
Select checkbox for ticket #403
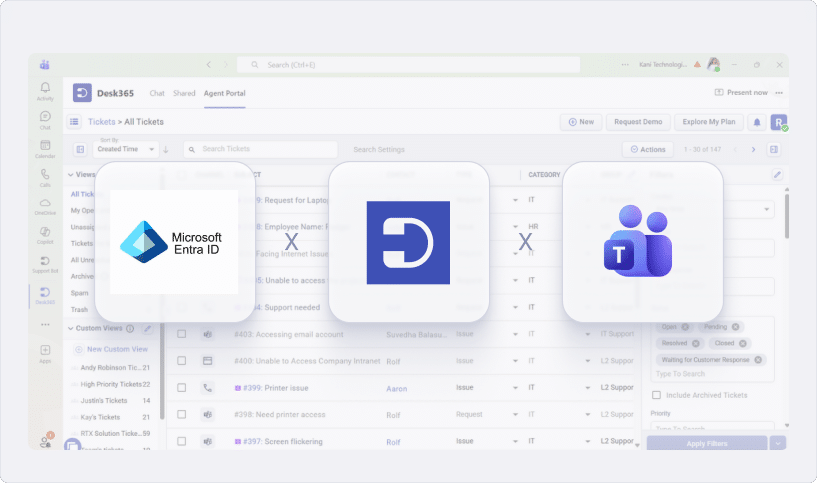[181, 333]
